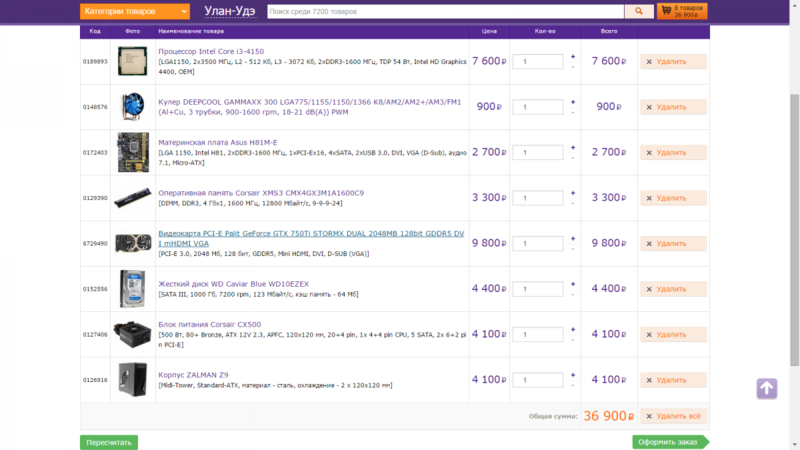Remove the Asus H81M-E motherboard row
The image size is (800, 450).
click(x=673, y=152)
